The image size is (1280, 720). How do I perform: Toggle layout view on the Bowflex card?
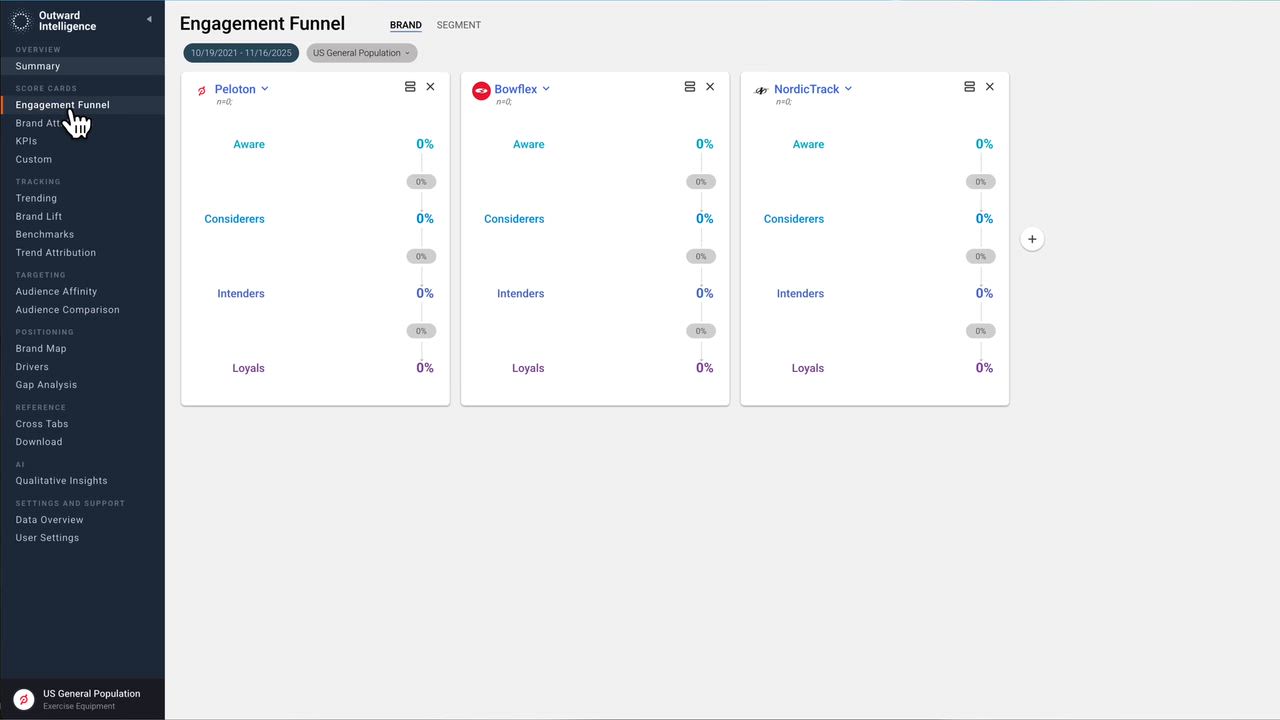(690, 87)
